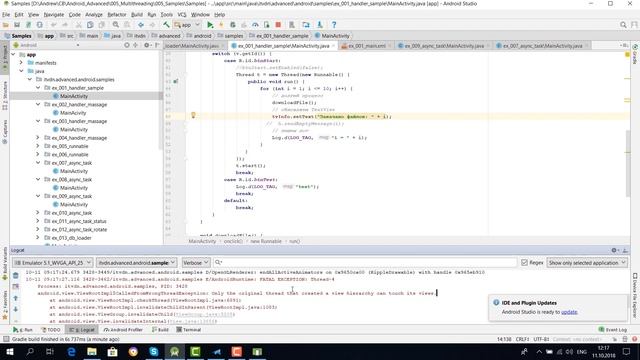This screenshot has height=360, width=640.
Task: Open the TODO tool window tab
Action: (51, 329)
